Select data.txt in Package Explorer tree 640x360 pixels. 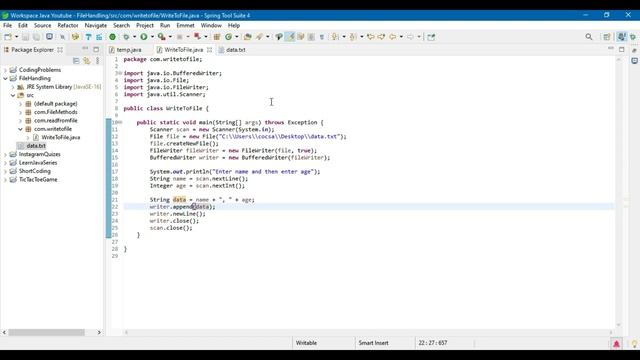click(x=36, y=146)
